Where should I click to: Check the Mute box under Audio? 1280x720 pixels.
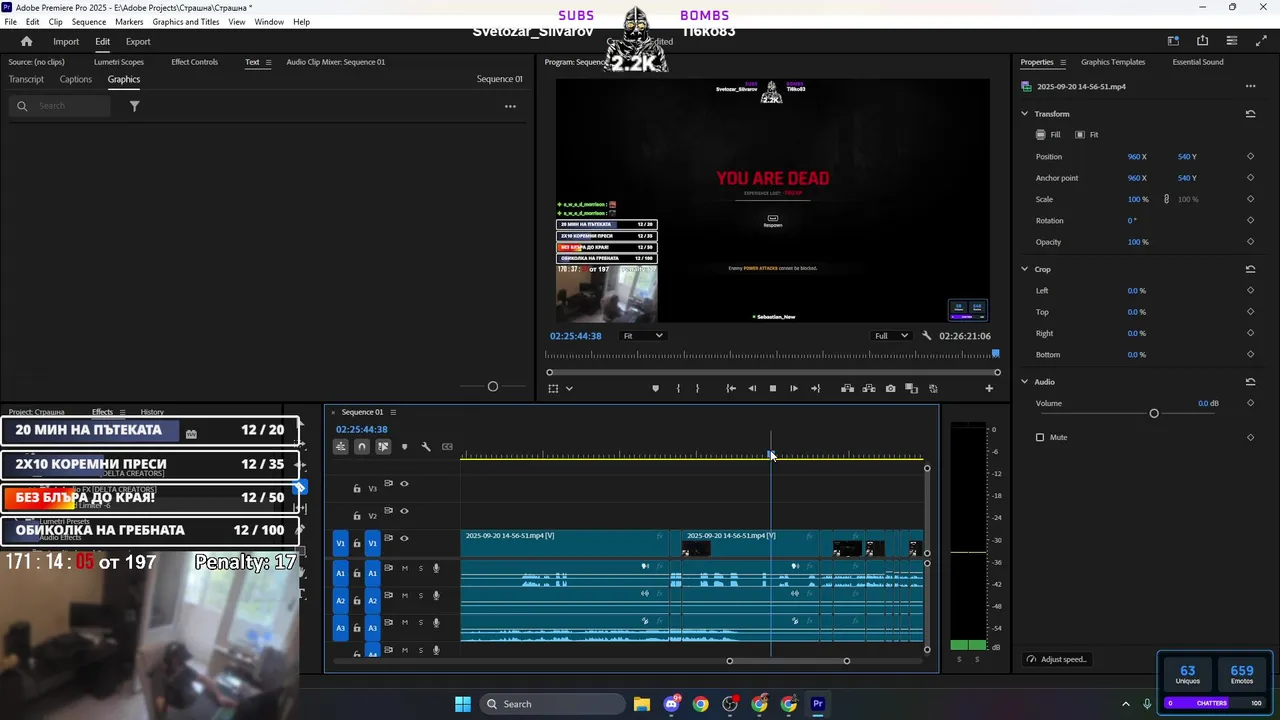click(x=1040, y=437)
